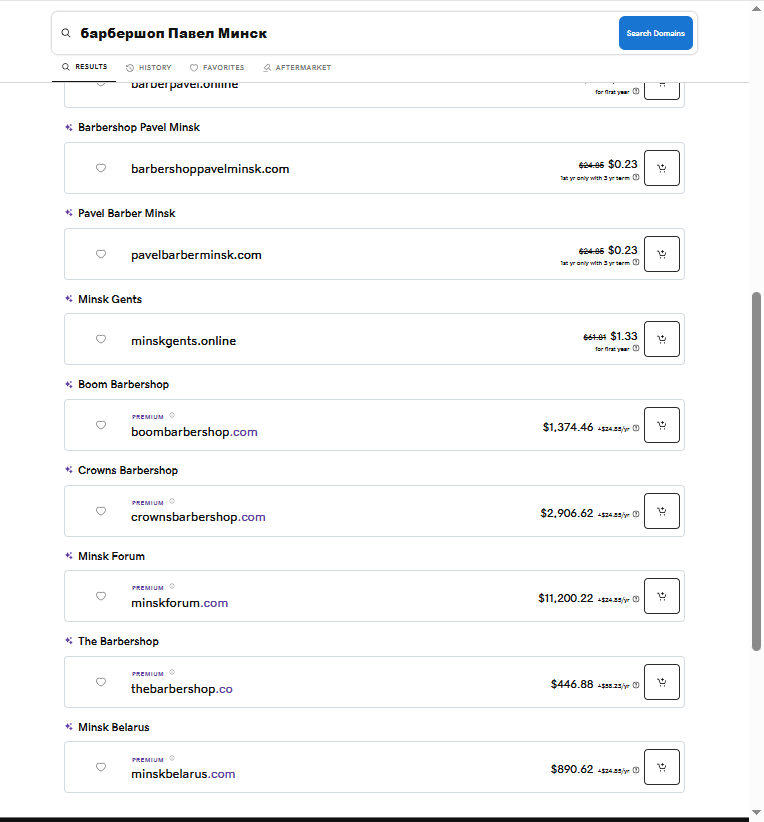This screenshot has width=764, height=822.
Task: Click cart icon for minskgents.online
Action: coord(661,340)
